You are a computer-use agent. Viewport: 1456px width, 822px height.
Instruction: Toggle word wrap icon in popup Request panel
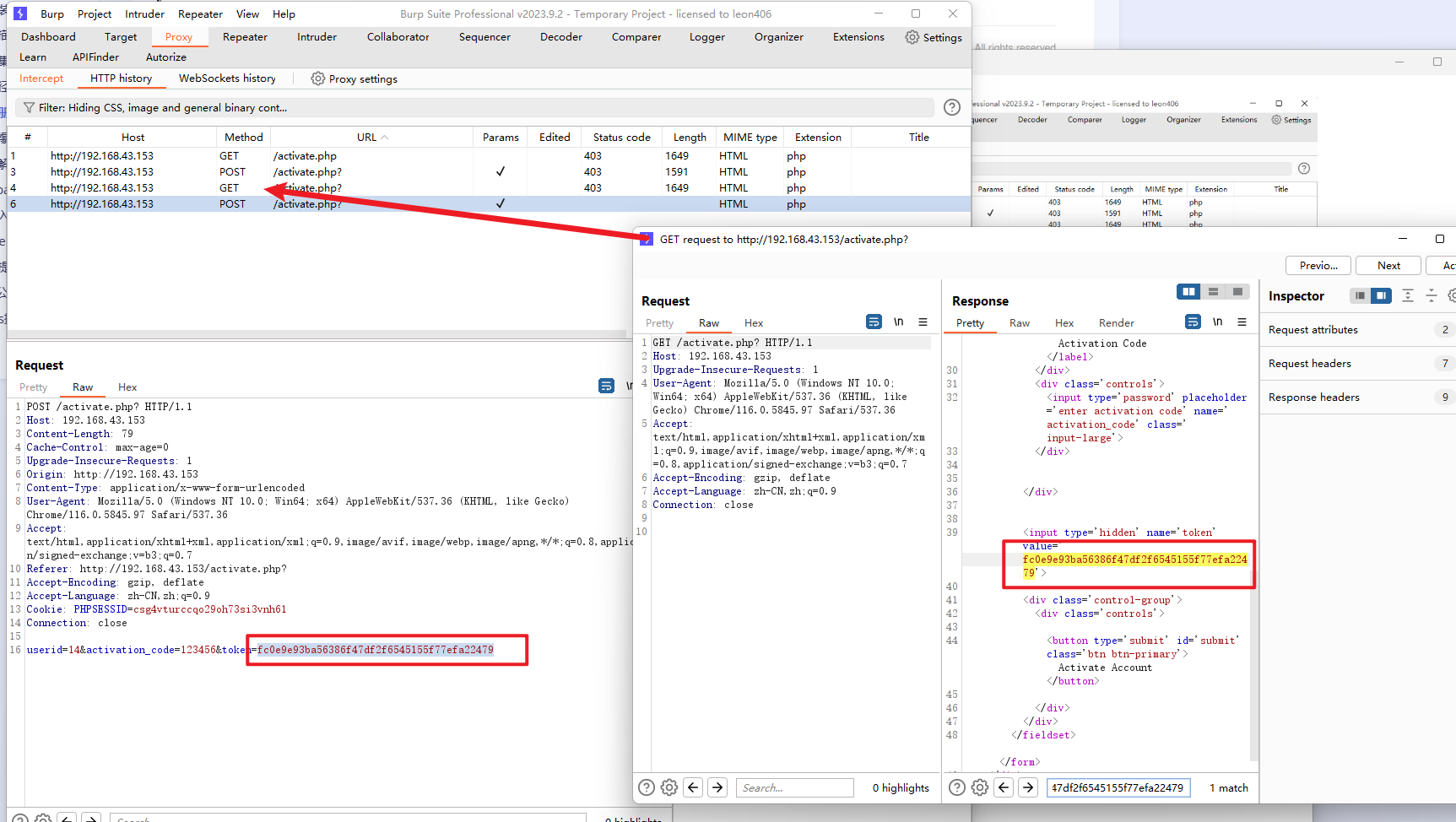coord(874,322)
